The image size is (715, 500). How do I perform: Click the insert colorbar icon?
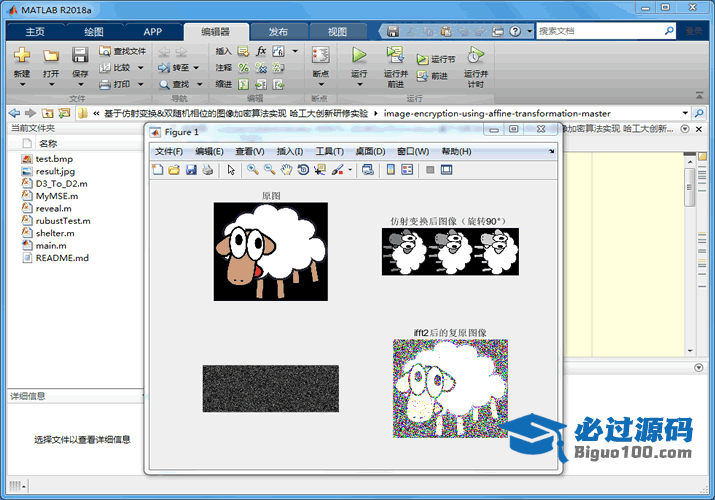coord(391,170)
